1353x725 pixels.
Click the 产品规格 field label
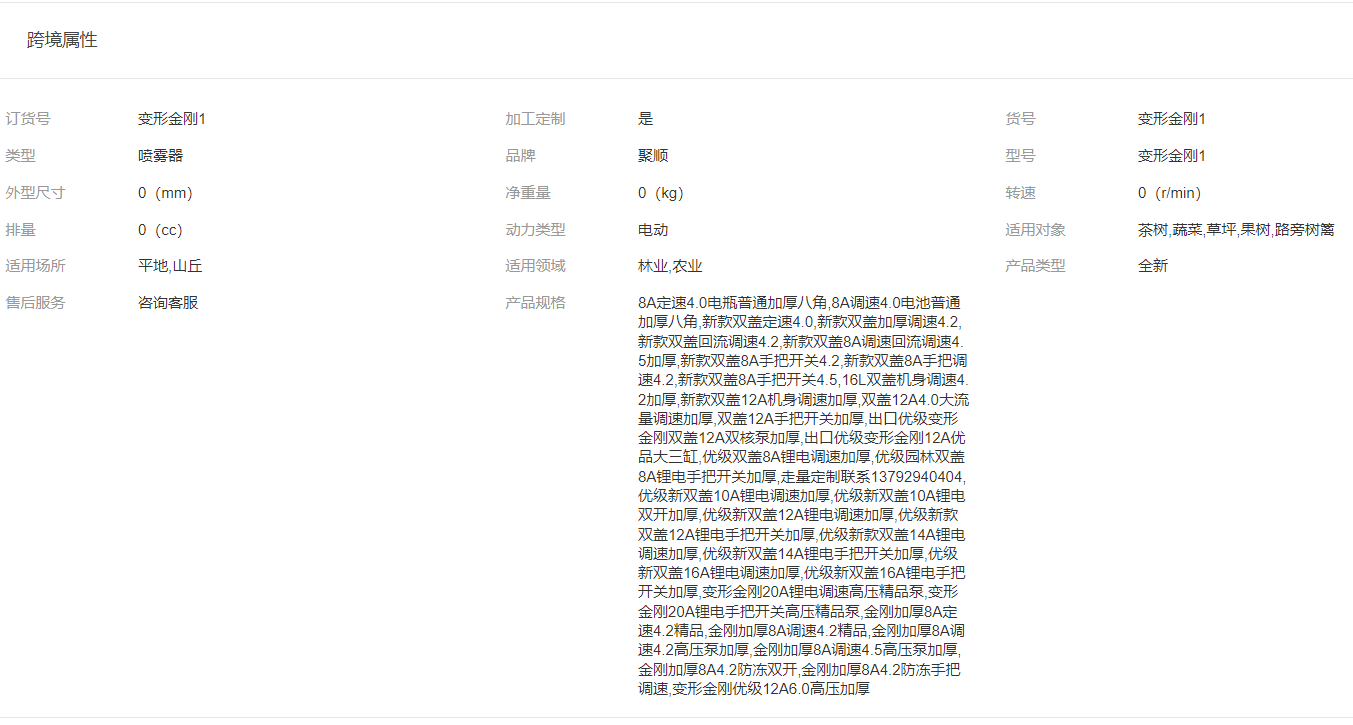(x=535, y=303)
